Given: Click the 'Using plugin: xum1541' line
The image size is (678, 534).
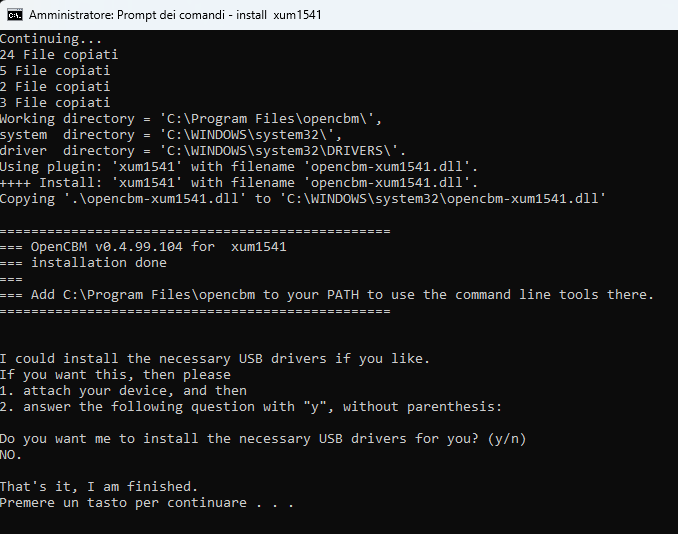Looking at the screenshot, I should (239, 167).
